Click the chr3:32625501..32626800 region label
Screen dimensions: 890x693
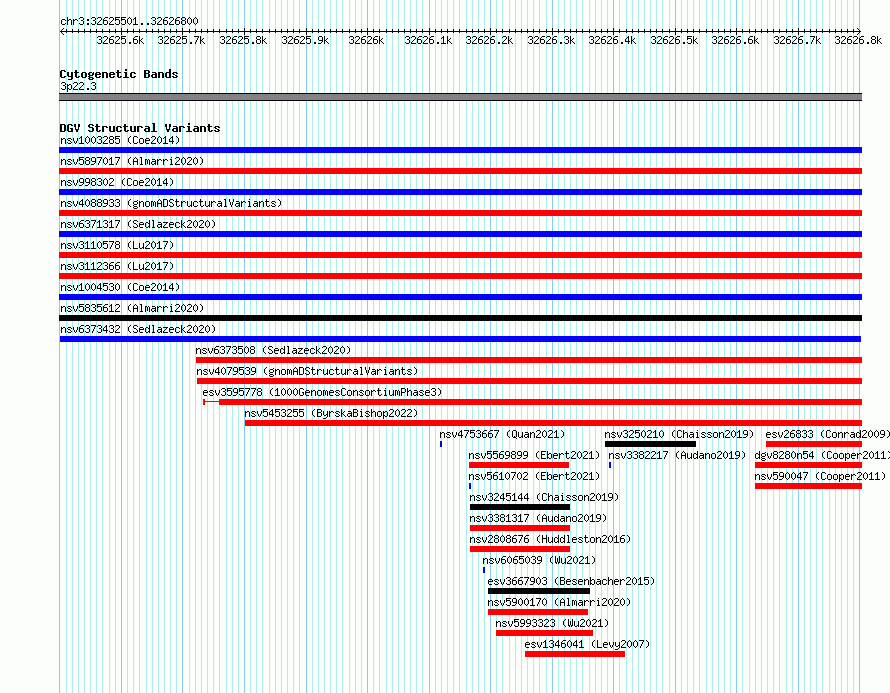pyautogui.click(x=129, y=22)
